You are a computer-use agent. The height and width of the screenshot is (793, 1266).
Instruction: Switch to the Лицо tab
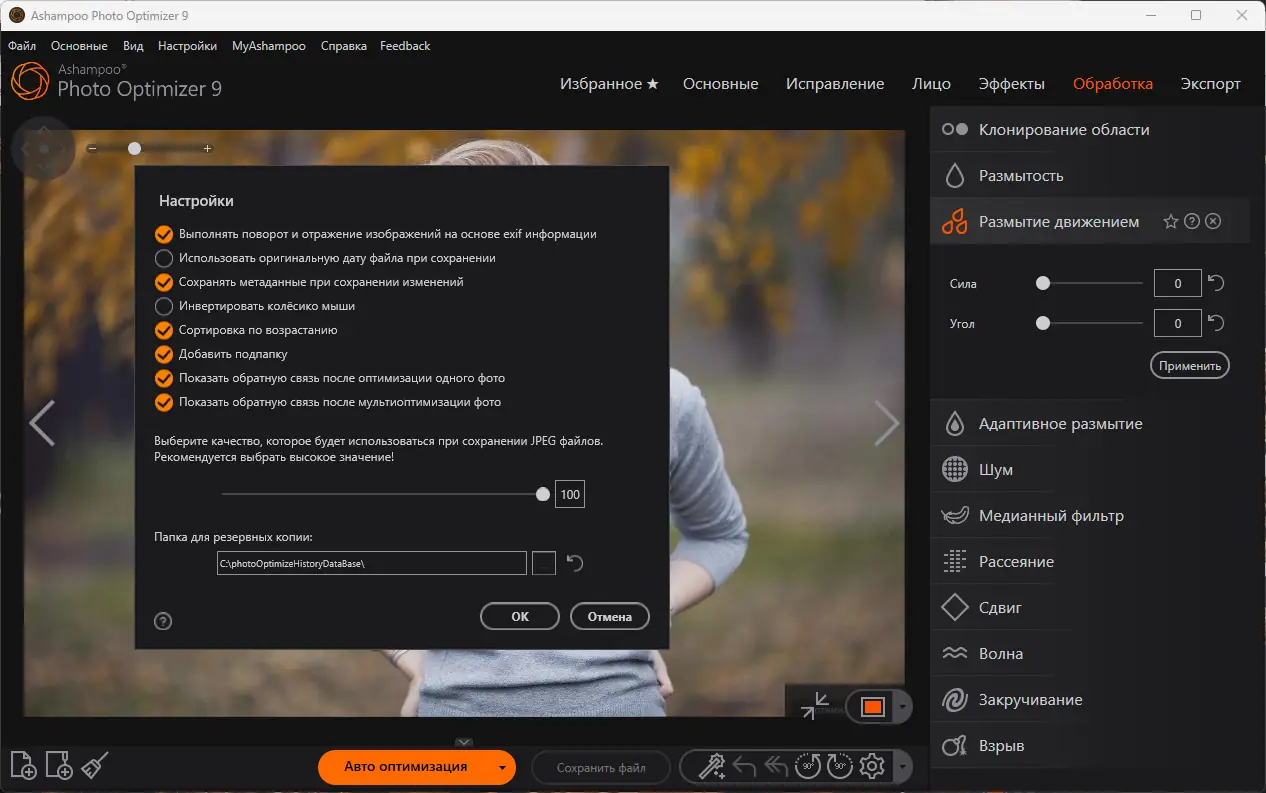point(931,84)
